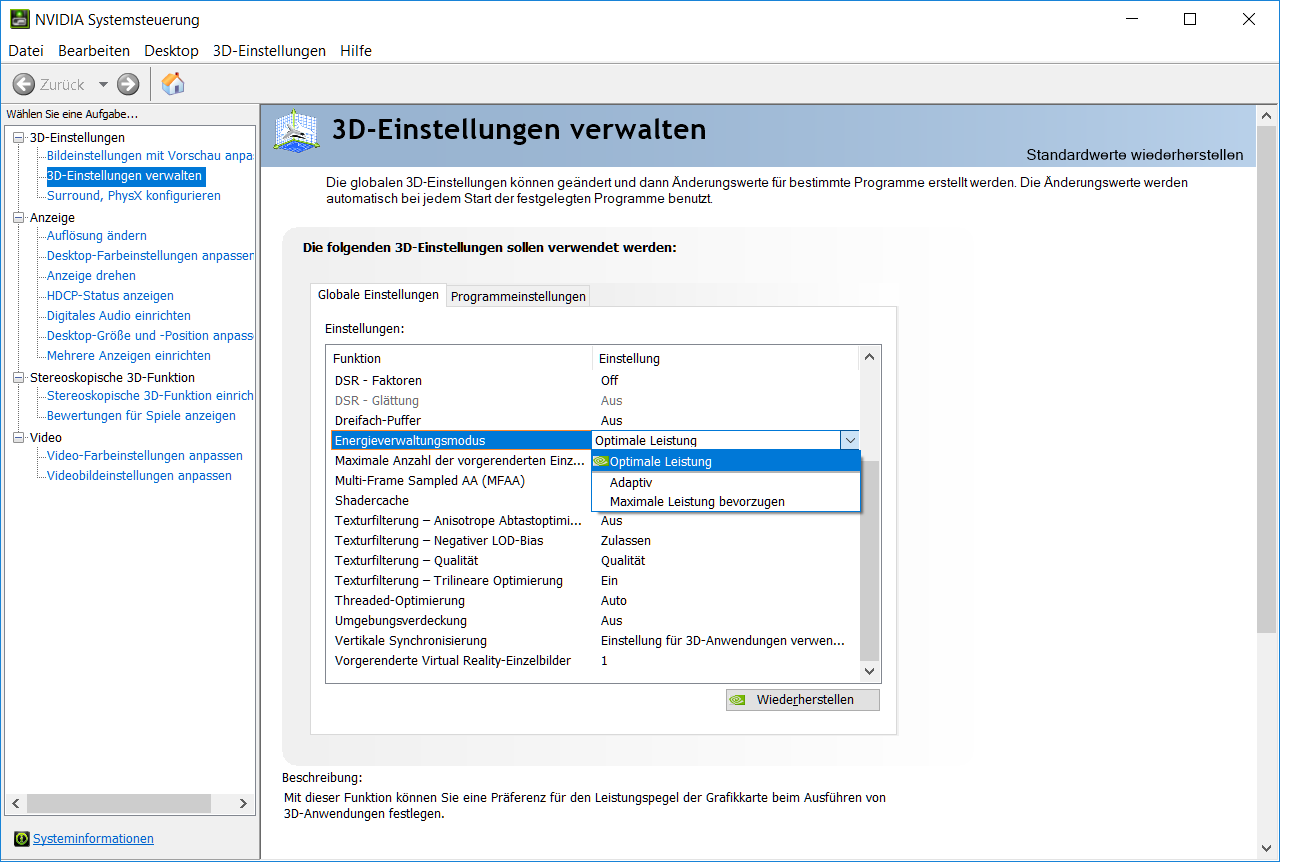Click task pane horizontal scroll-right arrow
Screen dimensions: 1291x864
[244, 803]
